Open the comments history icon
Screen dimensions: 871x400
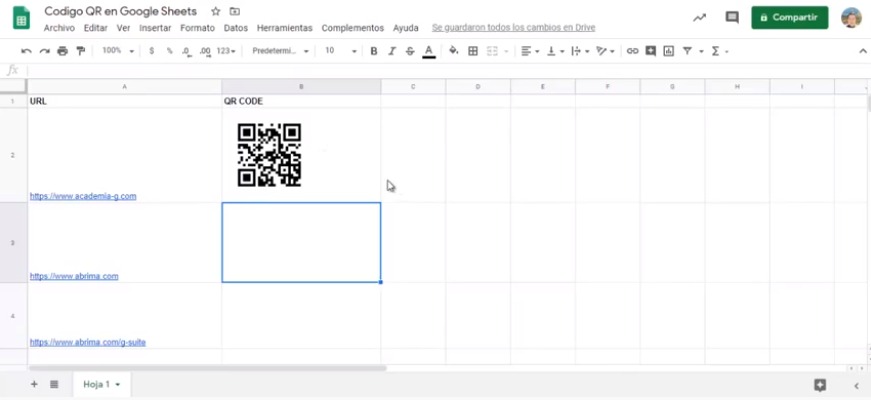click(732, 18)
